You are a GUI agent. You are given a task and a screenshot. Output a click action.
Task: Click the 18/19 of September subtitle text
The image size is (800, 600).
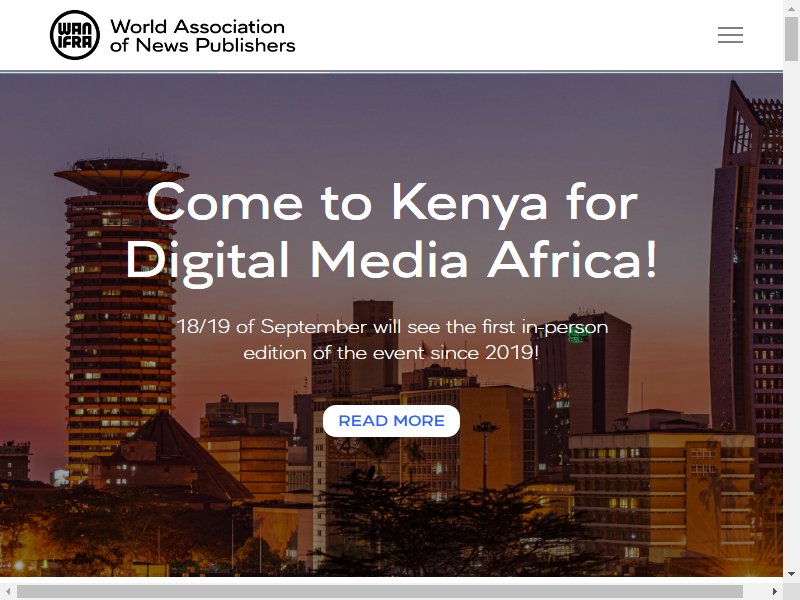(x=392, y=340)
